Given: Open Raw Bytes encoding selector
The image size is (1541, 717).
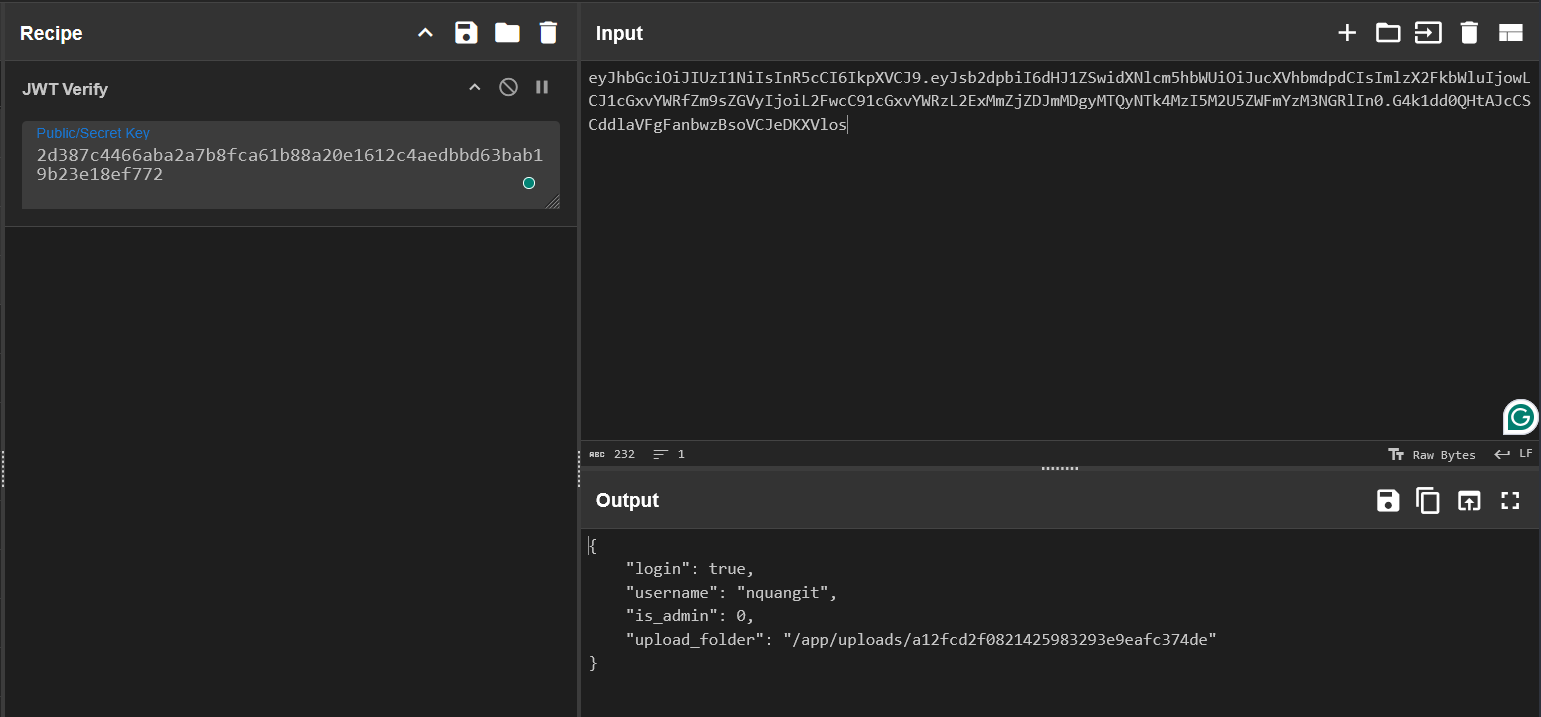Looking at the screenshot, I should (1432, 454).
